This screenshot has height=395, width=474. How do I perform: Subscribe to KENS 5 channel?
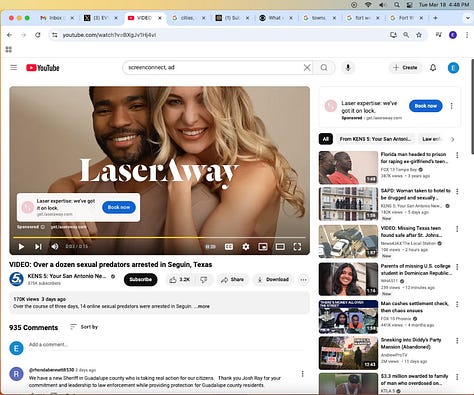[140, 280]
